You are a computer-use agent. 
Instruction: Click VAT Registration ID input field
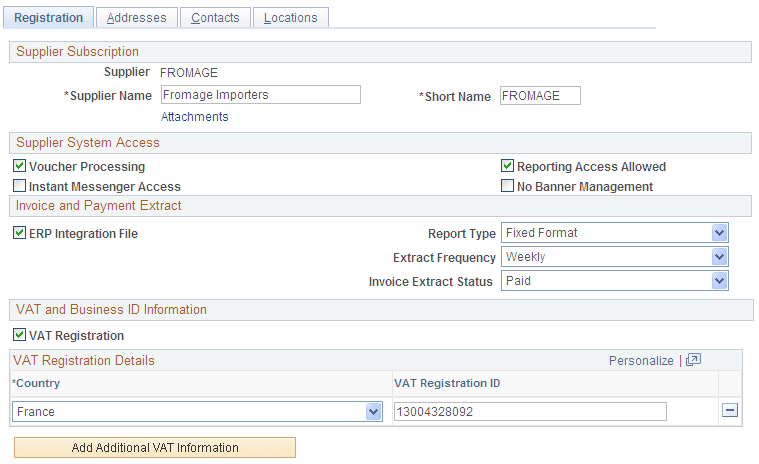(x=530, y=412)
